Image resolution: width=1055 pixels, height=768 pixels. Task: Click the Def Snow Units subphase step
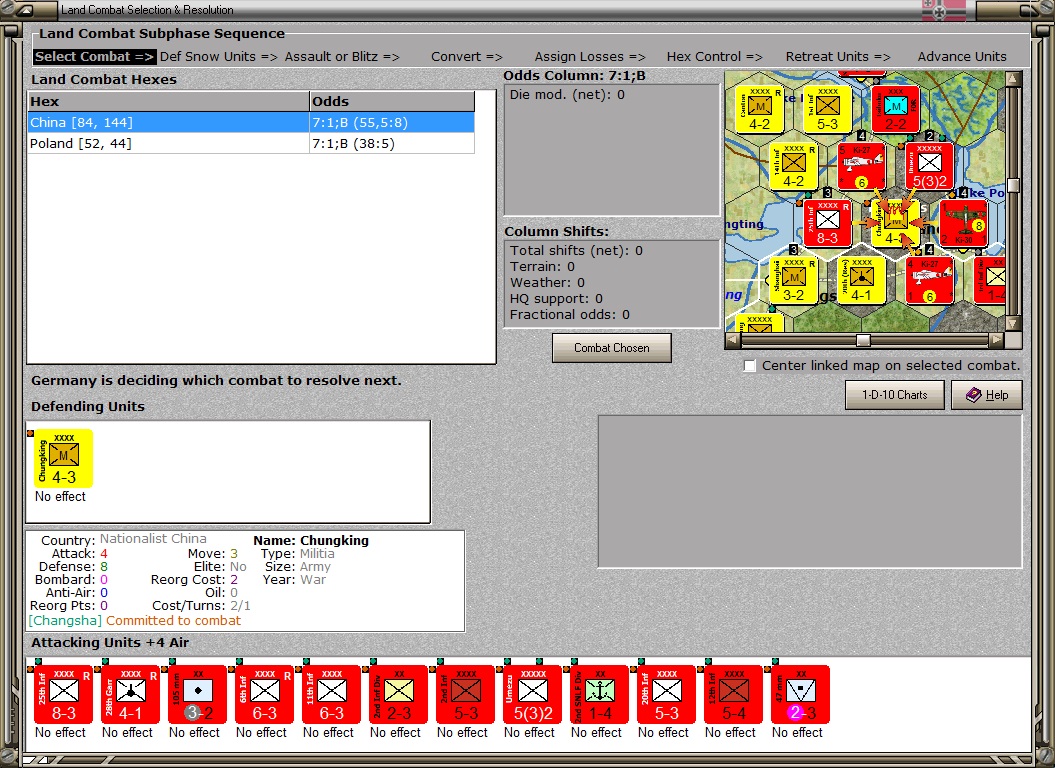tap(219, 57)
